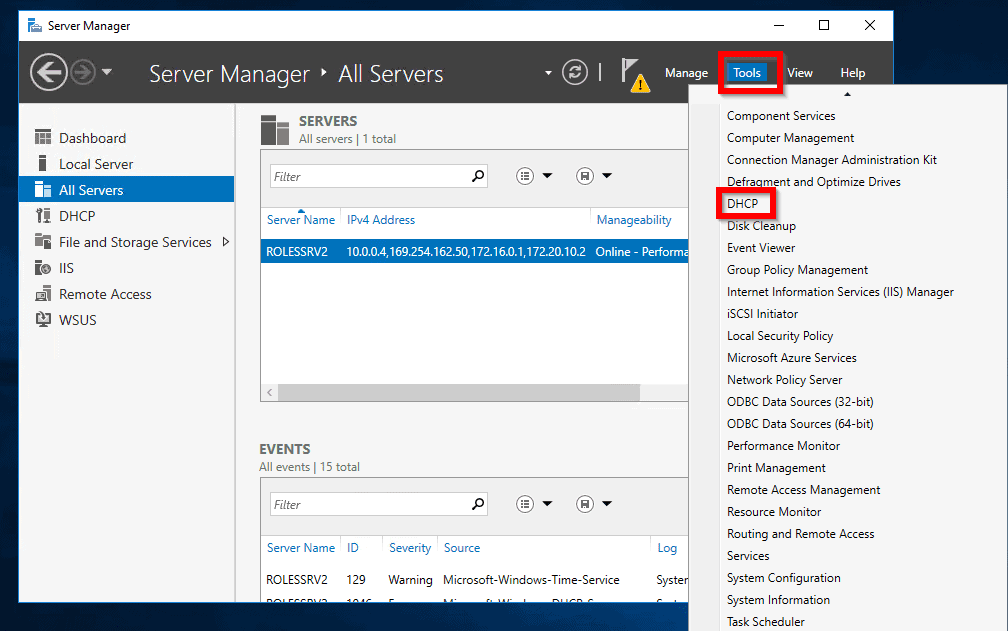The height and width of the screenshot is (631, 1008).
Task: Open the View menu
Action: tap(800, 73)
